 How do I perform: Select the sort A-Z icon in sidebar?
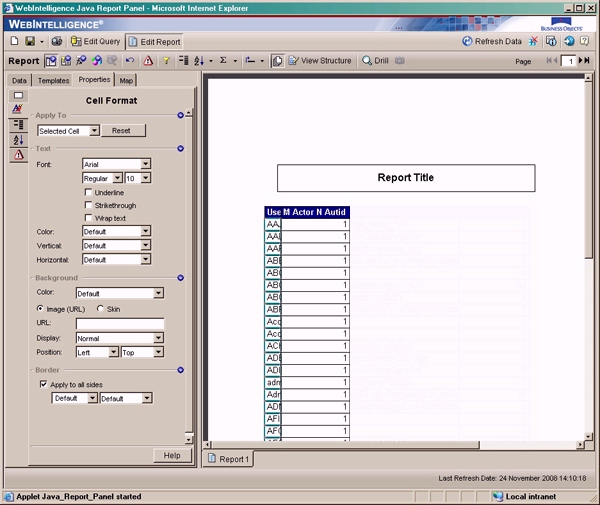click(18, 140)
